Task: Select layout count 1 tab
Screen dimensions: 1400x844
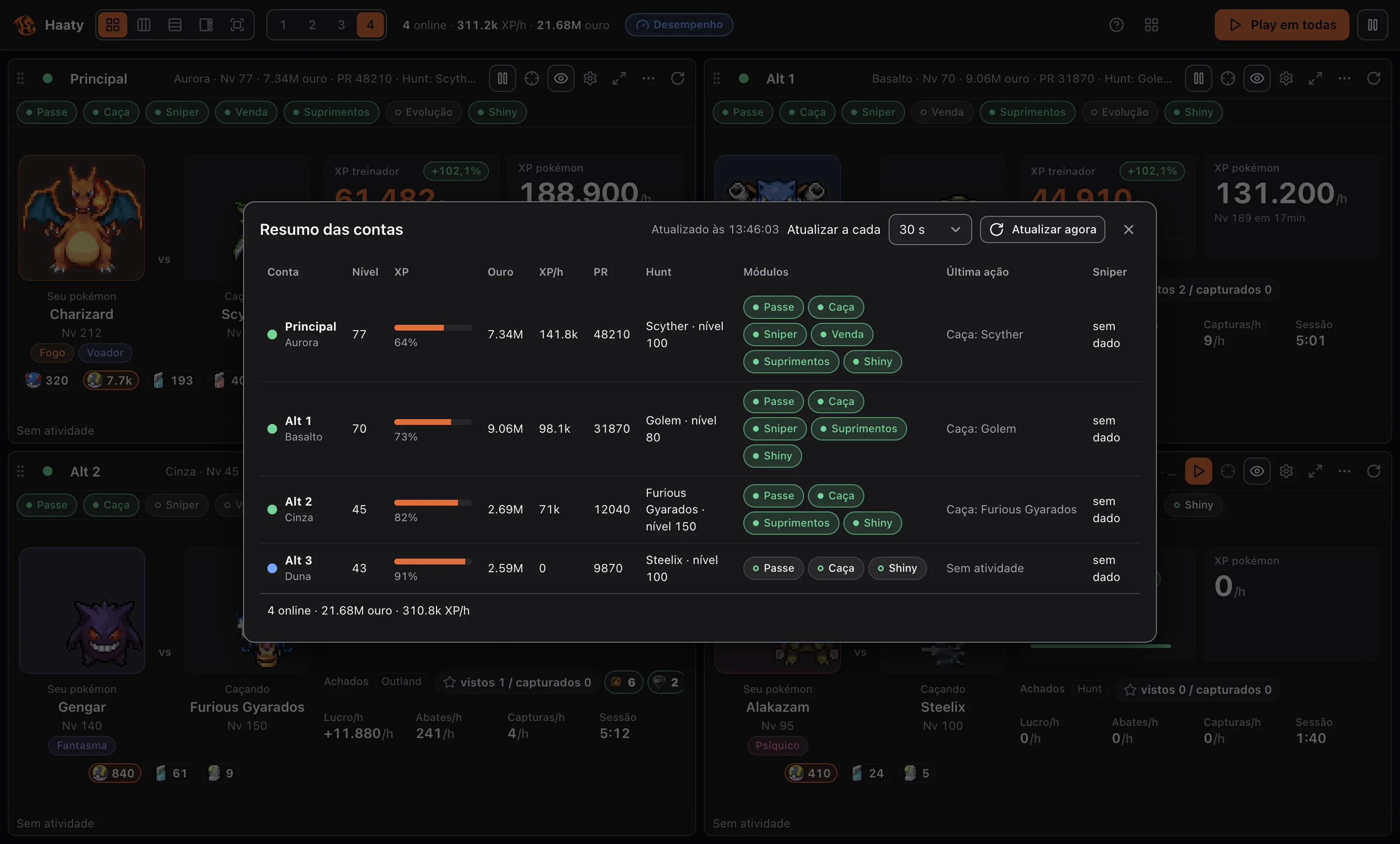Action: click(x=283, y=24)
